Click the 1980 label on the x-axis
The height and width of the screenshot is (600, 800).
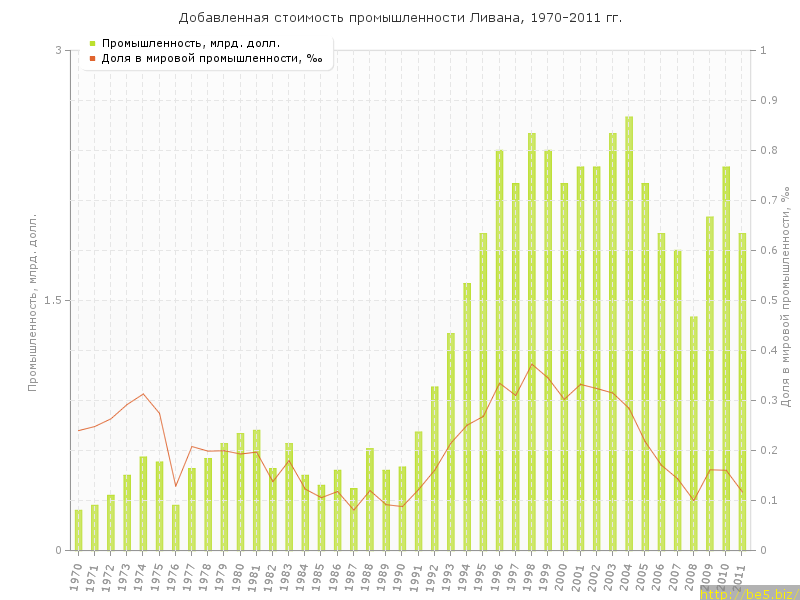click(x=238, y=577)
